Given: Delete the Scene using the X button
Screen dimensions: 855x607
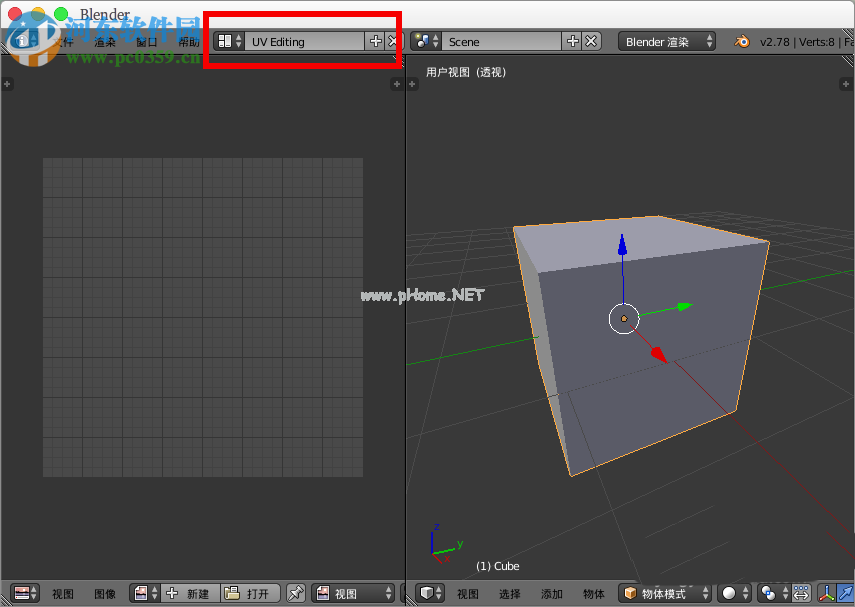Looking at the screenshot, I should point(591,41).
